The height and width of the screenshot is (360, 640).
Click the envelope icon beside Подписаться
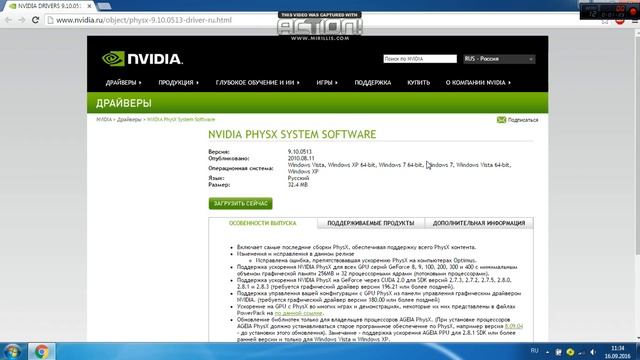pyautogui.click(x=501, y=120)
